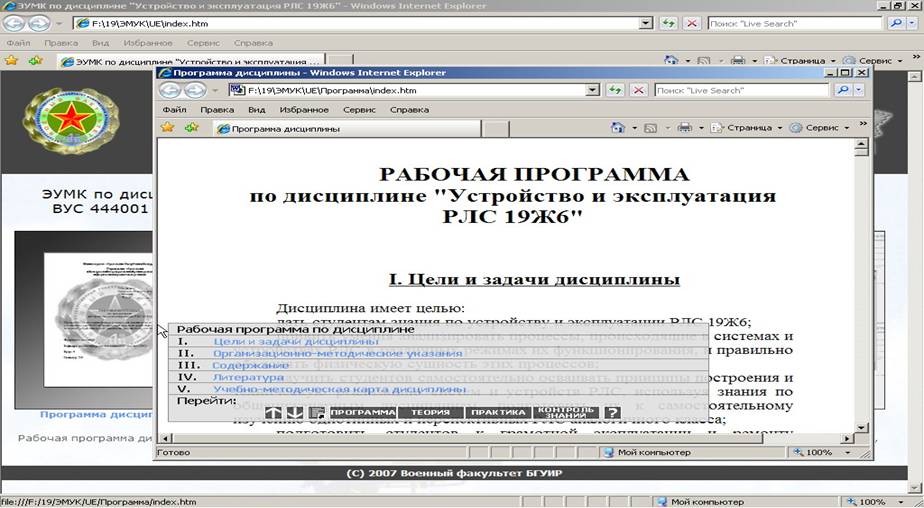Click the question mark help icon
Screen dimensions: 924x508
pos(612,413)
